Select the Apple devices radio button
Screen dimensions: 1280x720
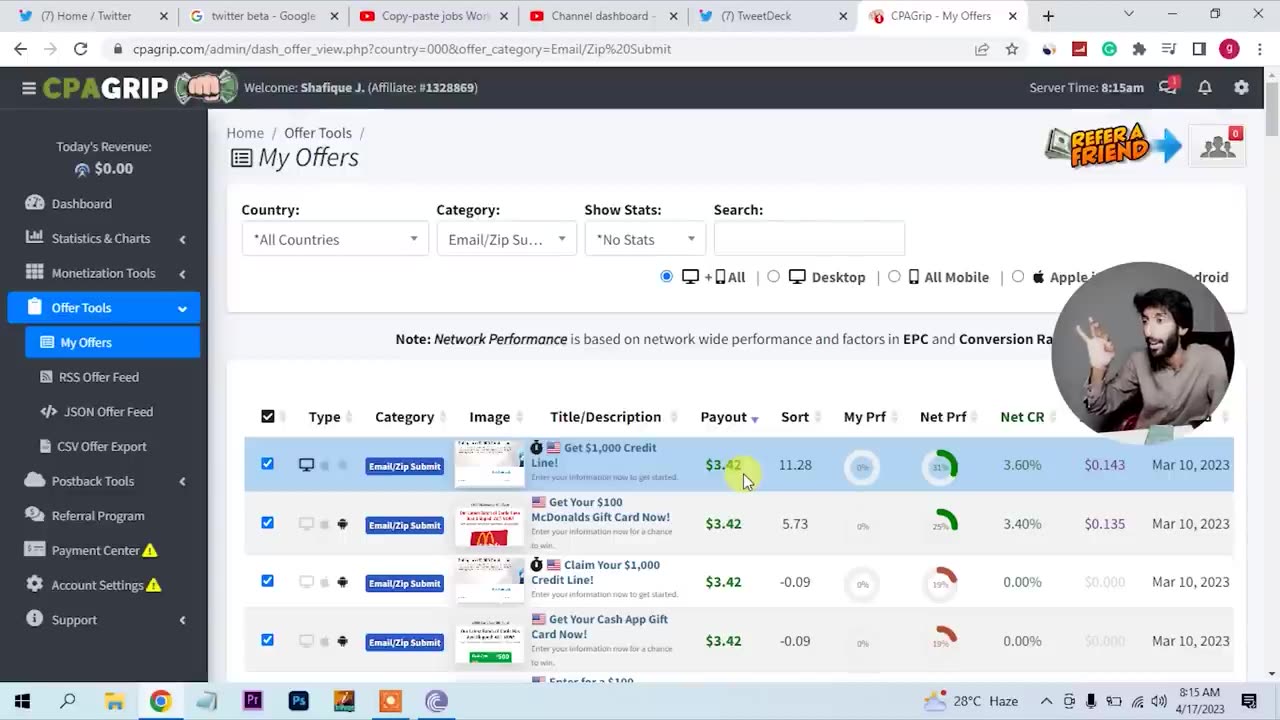point(1018,276)
